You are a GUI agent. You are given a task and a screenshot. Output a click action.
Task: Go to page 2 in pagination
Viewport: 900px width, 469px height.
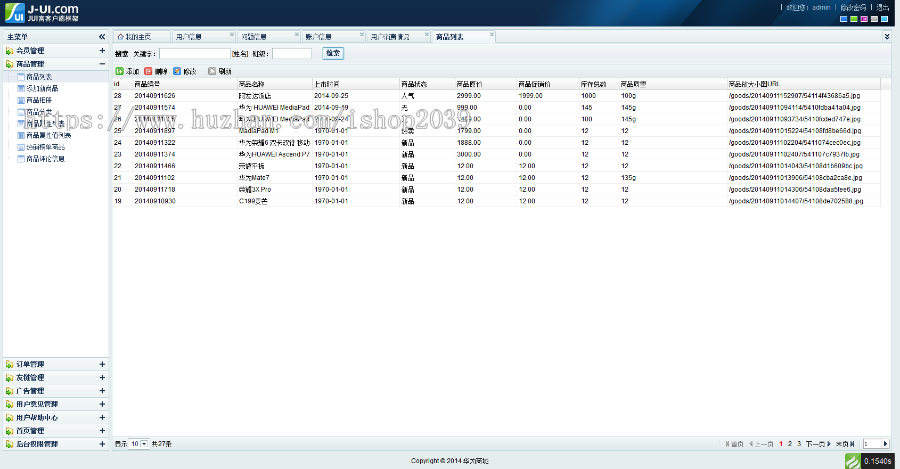pos(789,443)
